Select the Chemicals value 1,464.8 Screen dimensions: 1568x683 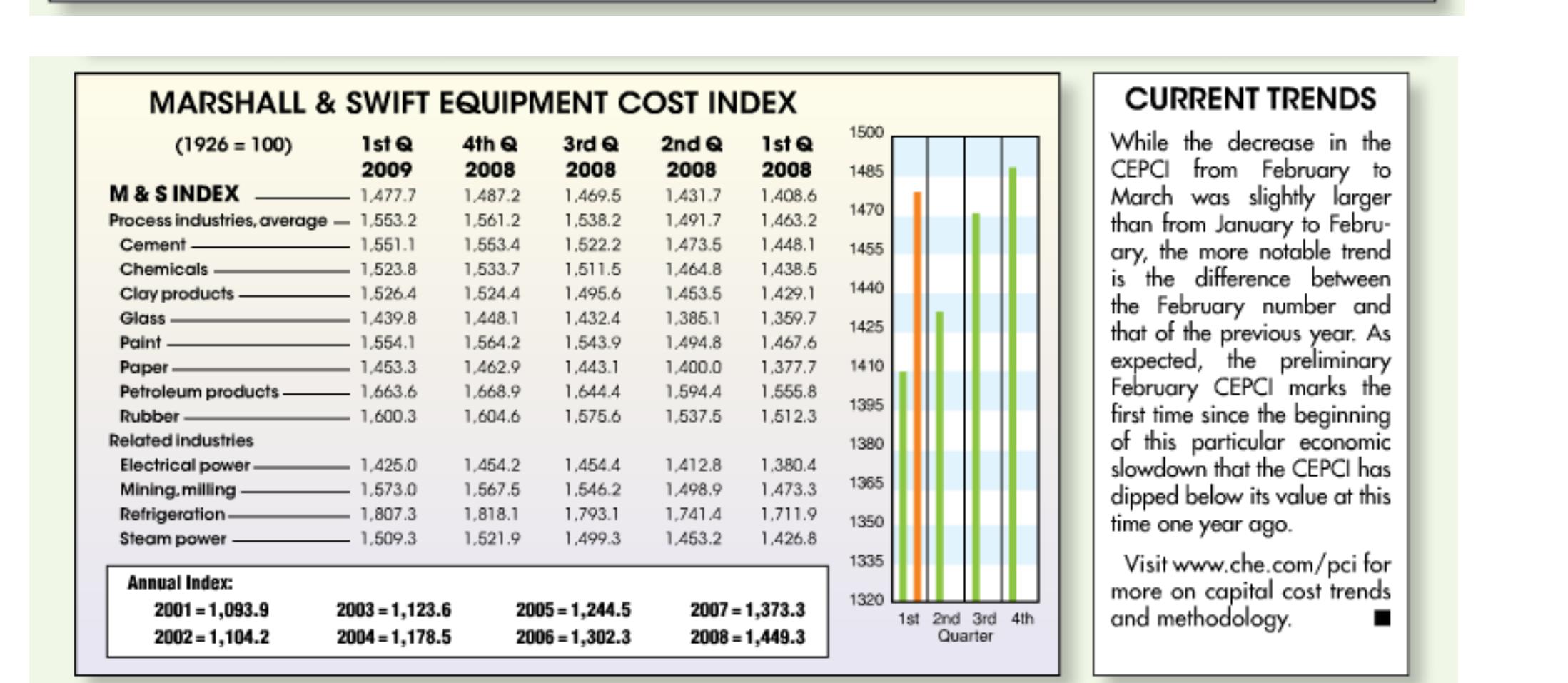(x=693, y=269)
